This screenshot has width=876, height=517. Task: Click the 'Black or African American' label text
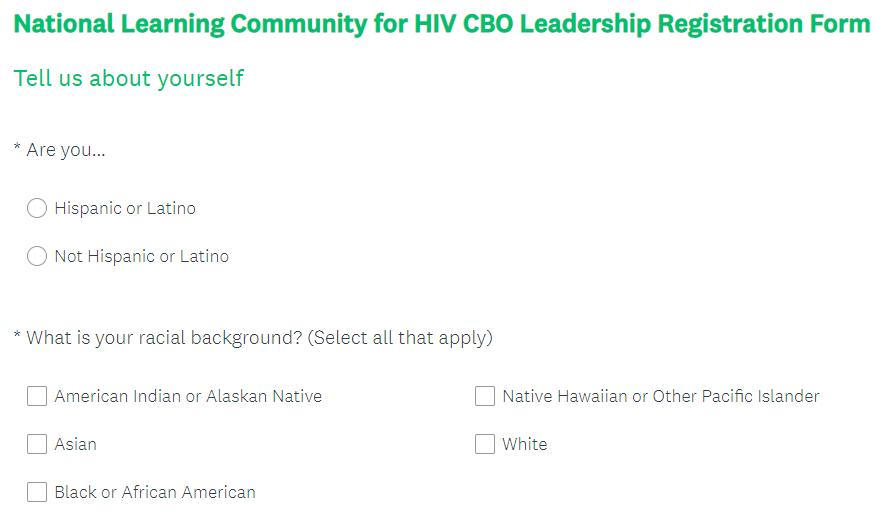click(155, 492)
